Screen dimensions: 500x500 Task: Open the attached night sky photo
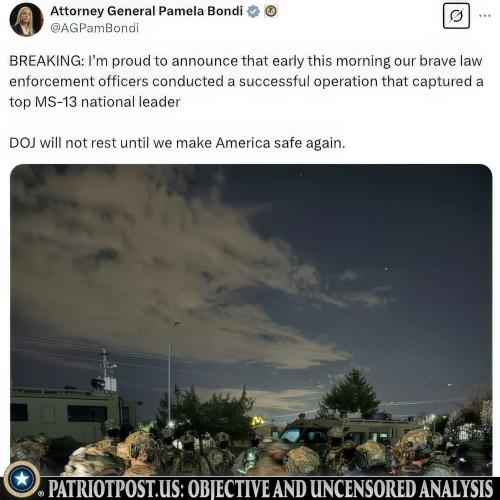(251, 319)
